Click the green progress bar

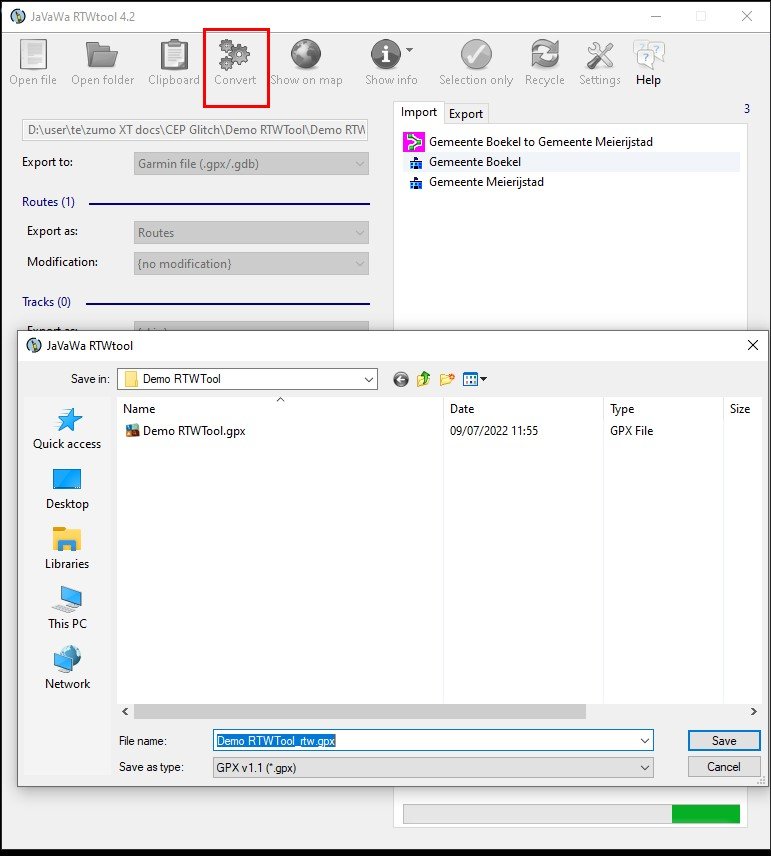point(705,814)
